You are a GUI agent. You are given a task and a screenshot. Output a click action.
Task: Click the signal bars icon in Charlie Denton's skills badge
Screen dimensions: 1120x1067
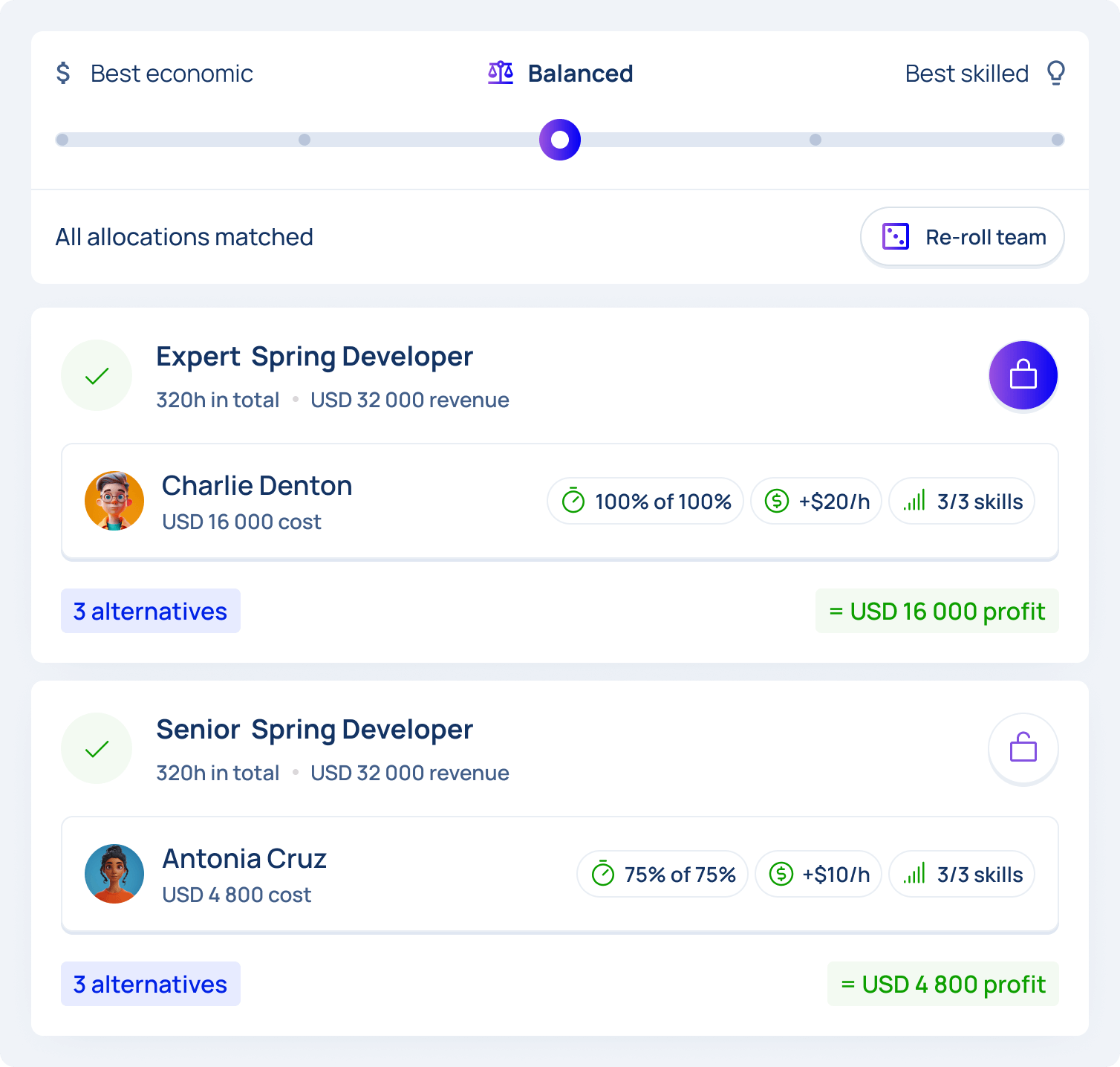(914, 501)
